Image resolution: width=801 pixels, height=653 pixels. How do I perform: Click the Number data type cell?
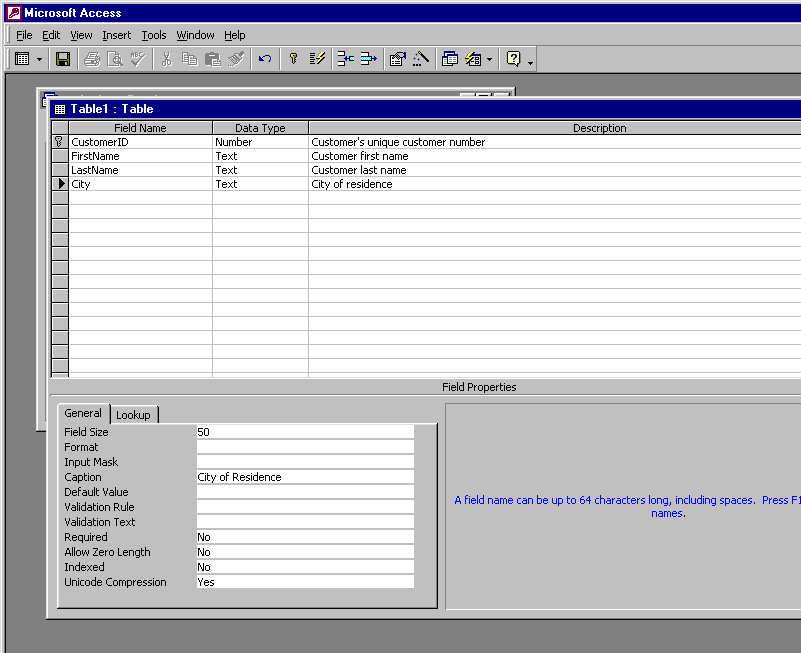260,142
